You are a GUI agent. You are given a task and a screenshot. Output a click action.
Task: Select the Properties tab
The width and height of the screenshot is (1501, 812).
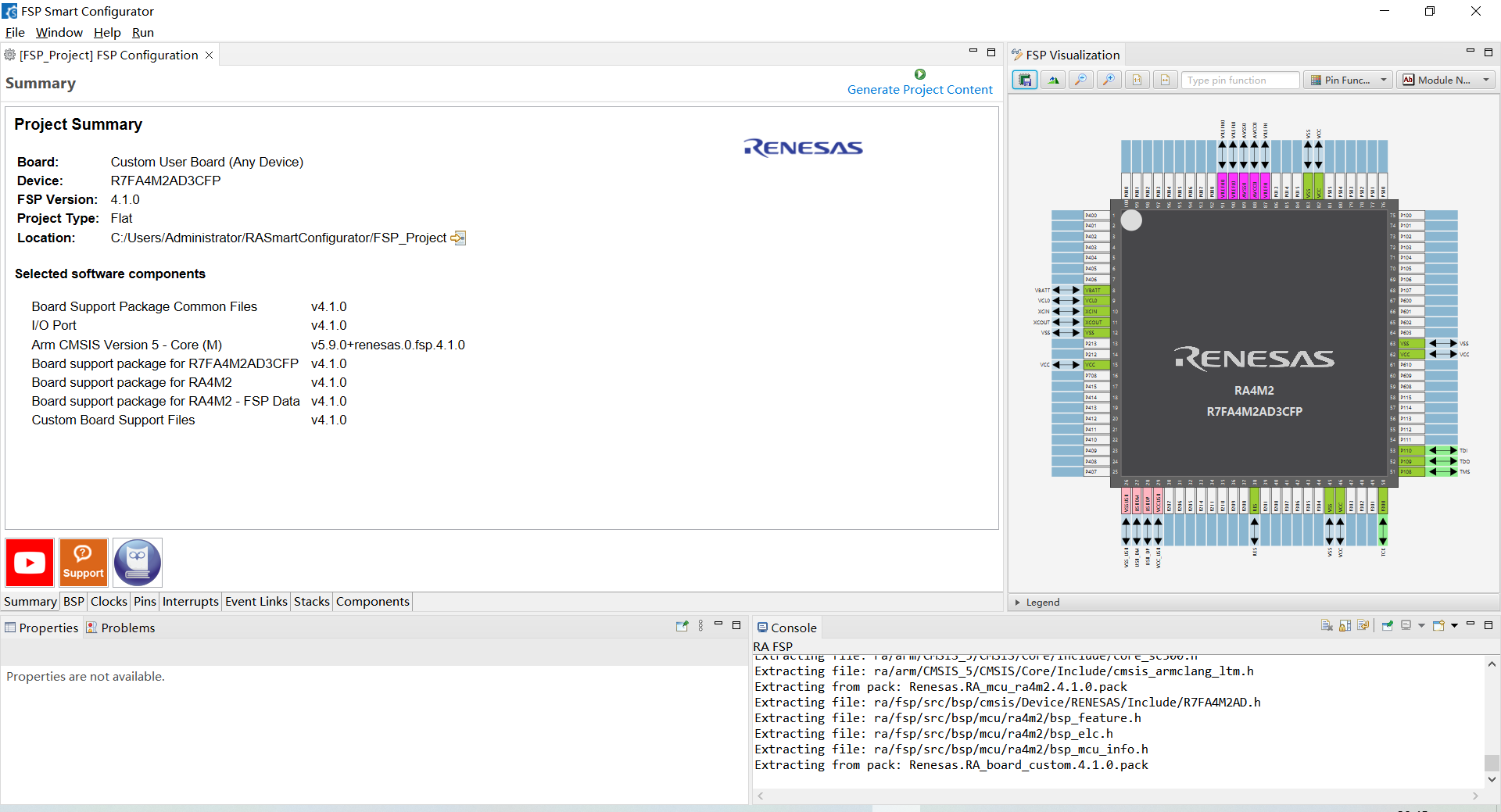click(41, 628)
